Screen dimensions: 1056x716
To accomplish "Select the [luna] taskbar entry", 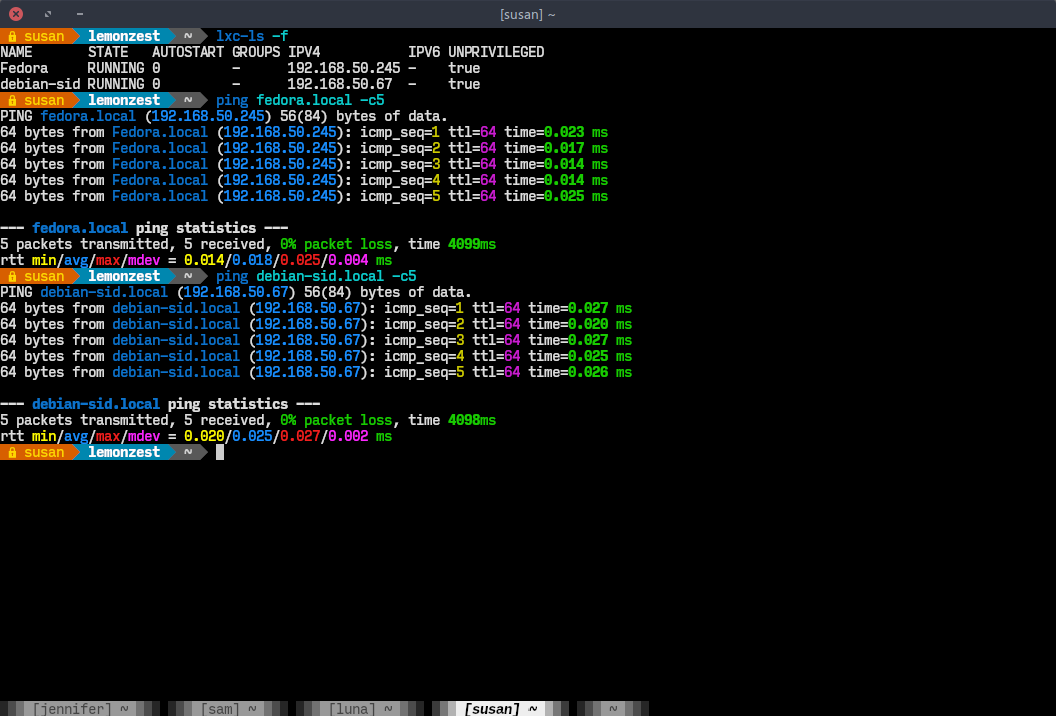I will point(350,709).
